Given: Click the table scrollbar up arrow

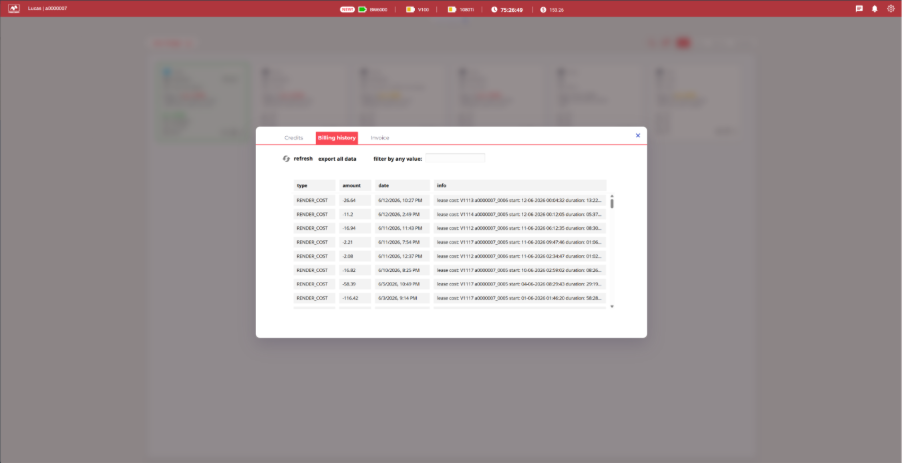Looking at the screenshot, I should tap(612, 196).
